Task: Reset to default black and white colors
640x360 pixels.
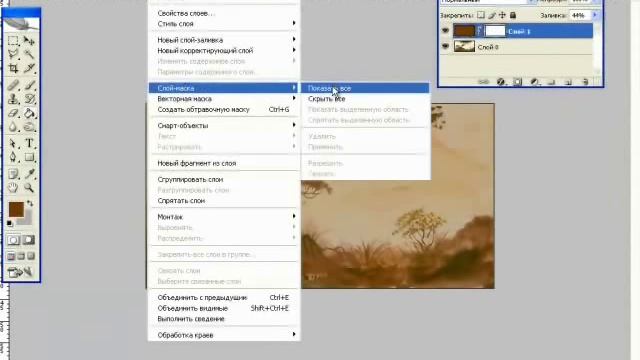Action: 9,223
